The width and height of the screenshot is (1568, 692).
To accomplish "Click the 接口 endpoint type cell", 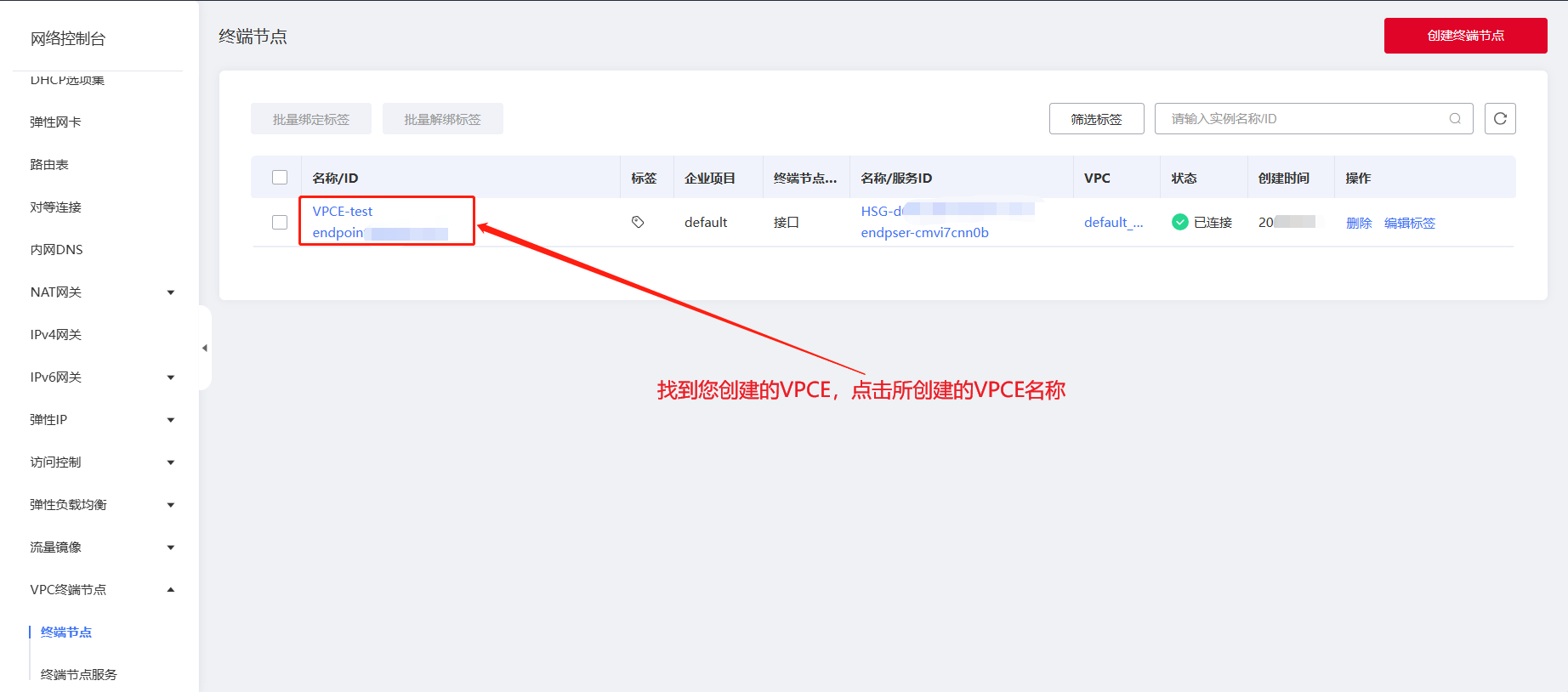I will (787, 223).
